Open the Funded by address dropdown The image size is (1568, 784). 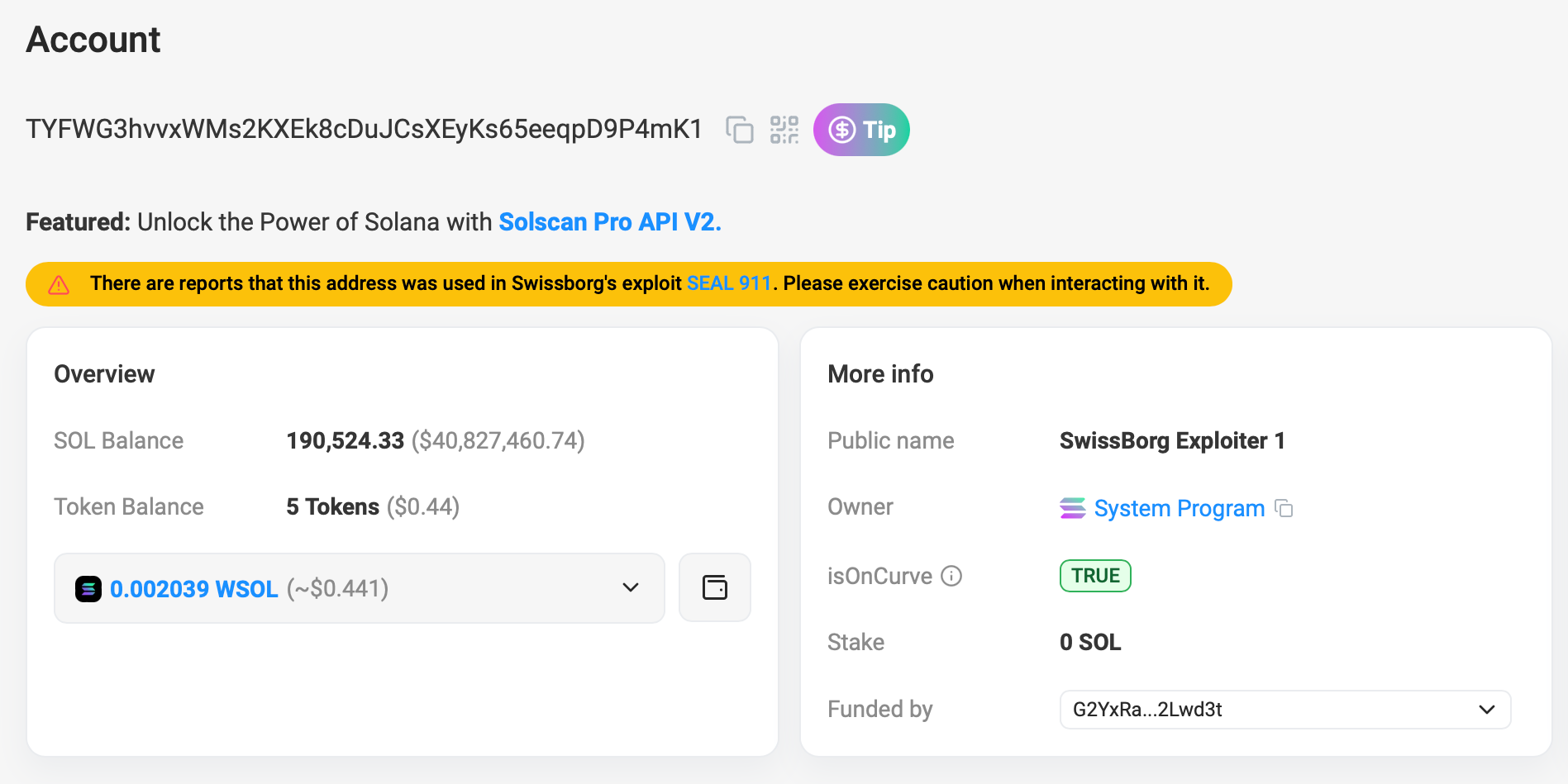point(1284,709)
